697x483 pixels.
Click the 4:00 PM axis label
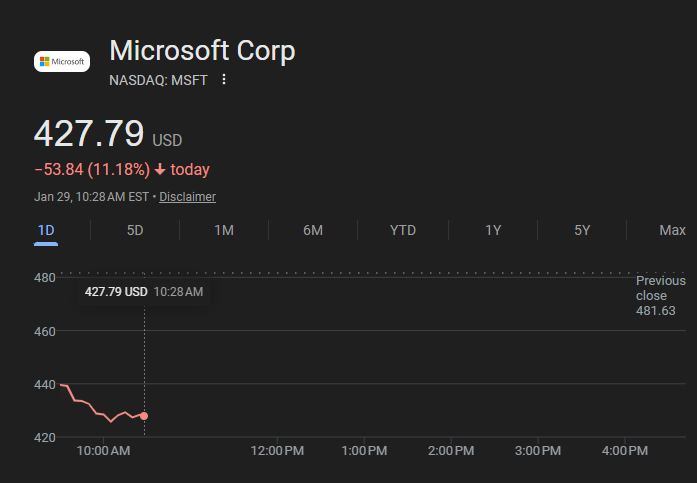pyautogui.click(x=626, y=452)
